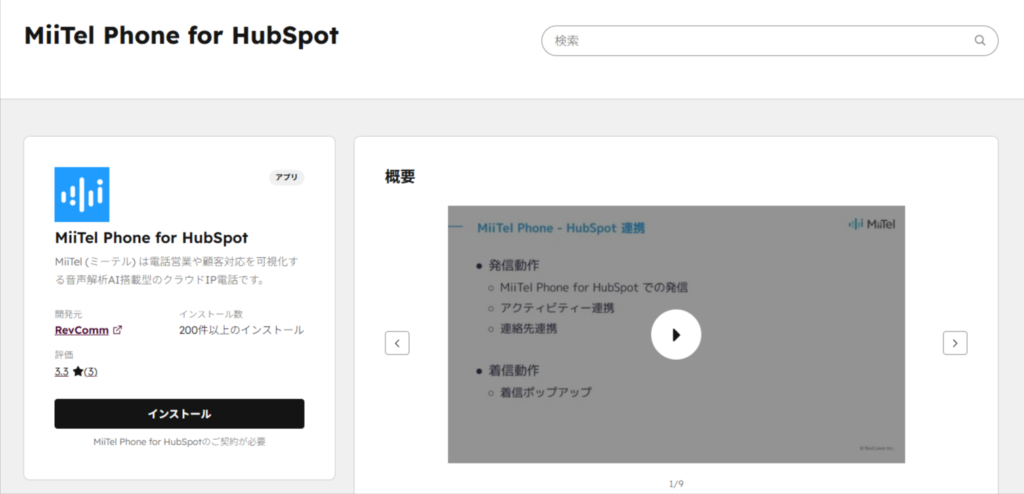This screenshot has height=494, width=1024.
Task: Click the 200件以上のインストール text
Action: click(x=241, y=331)
